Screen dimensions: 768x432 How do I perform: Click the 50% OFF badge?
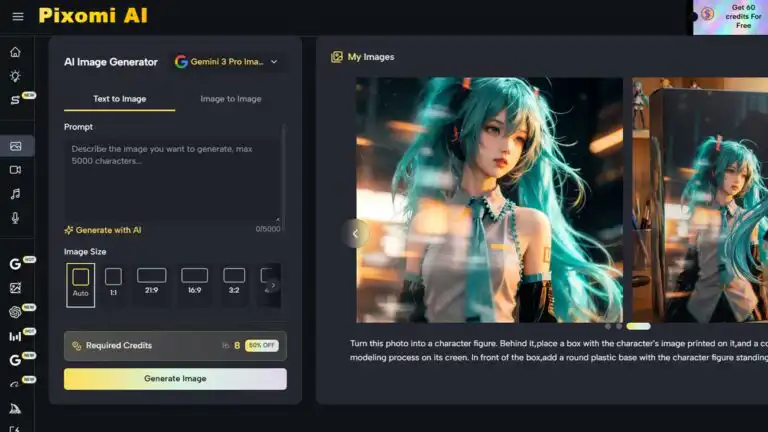[262, 345]
